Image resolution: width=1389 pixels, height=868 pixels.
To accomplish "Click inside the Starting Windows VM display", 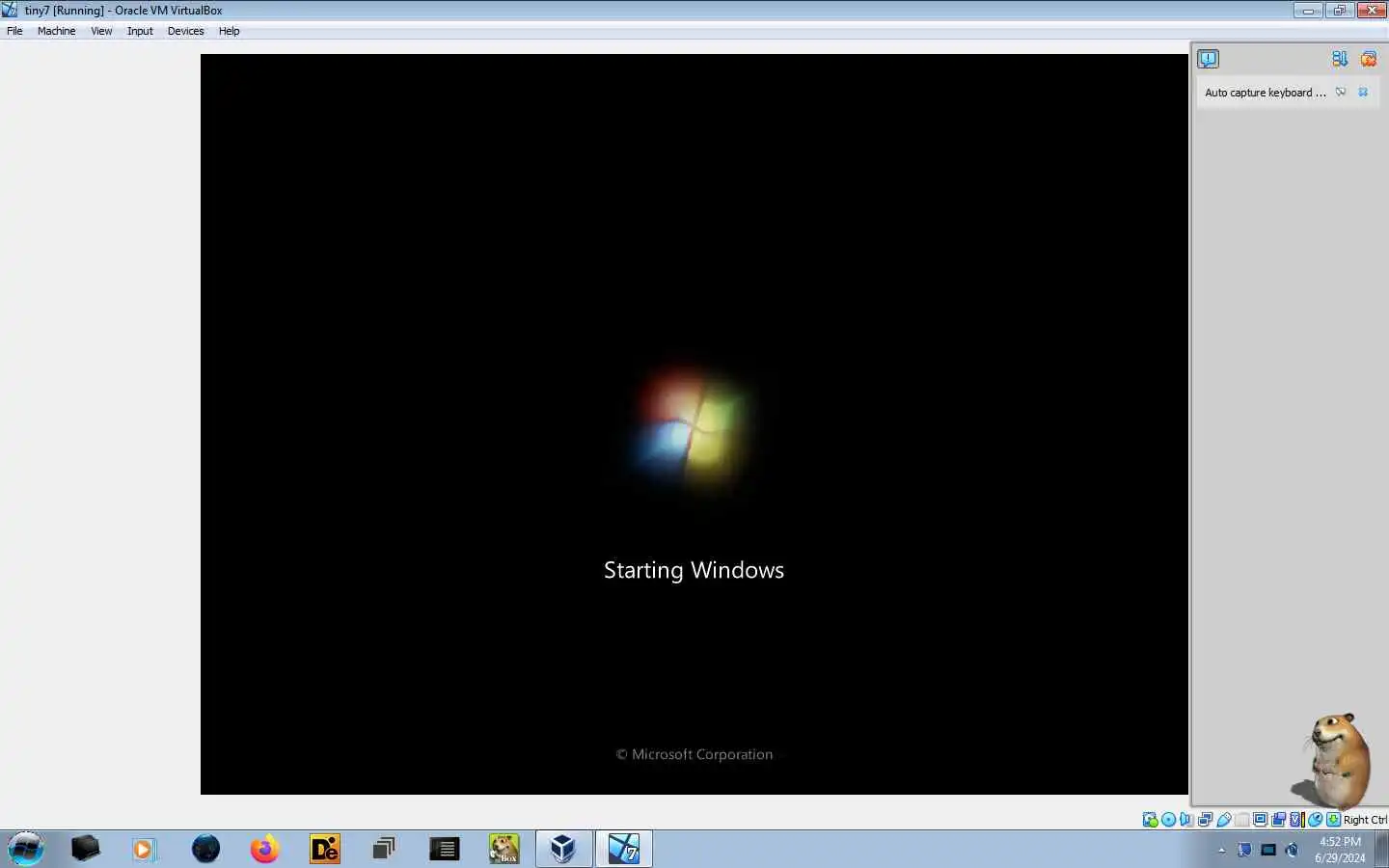I will pos(694,424).
